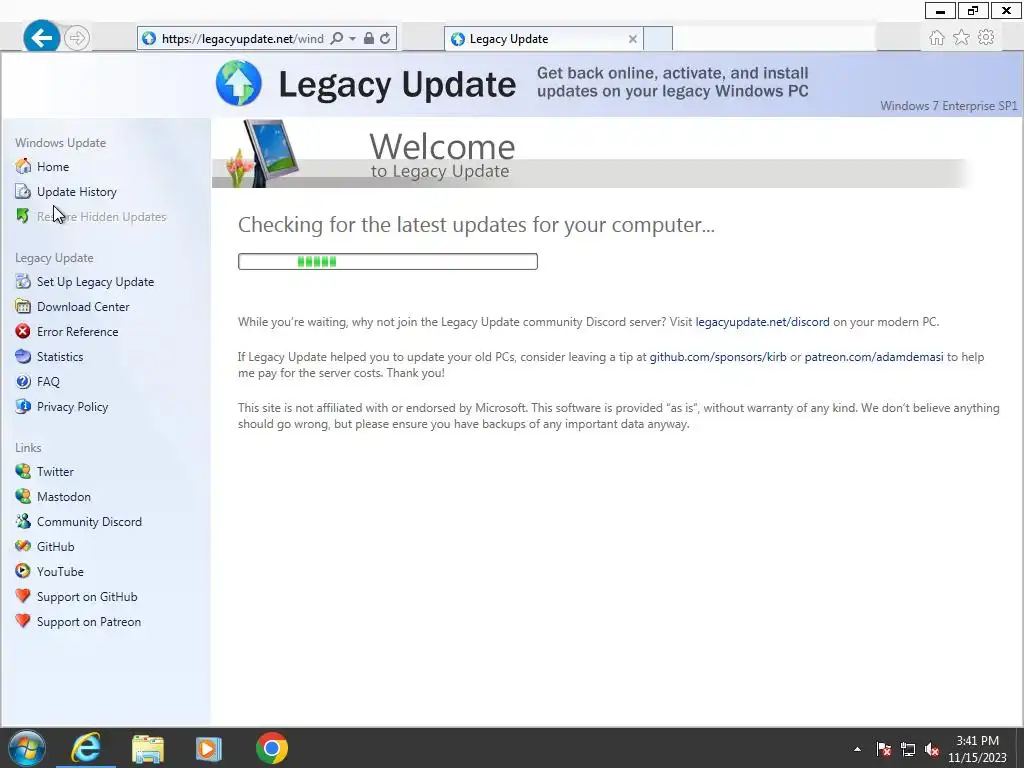Click the YouTube play icon
The height and width of the screenshot is (768, 1024).
tap(23, 571)
